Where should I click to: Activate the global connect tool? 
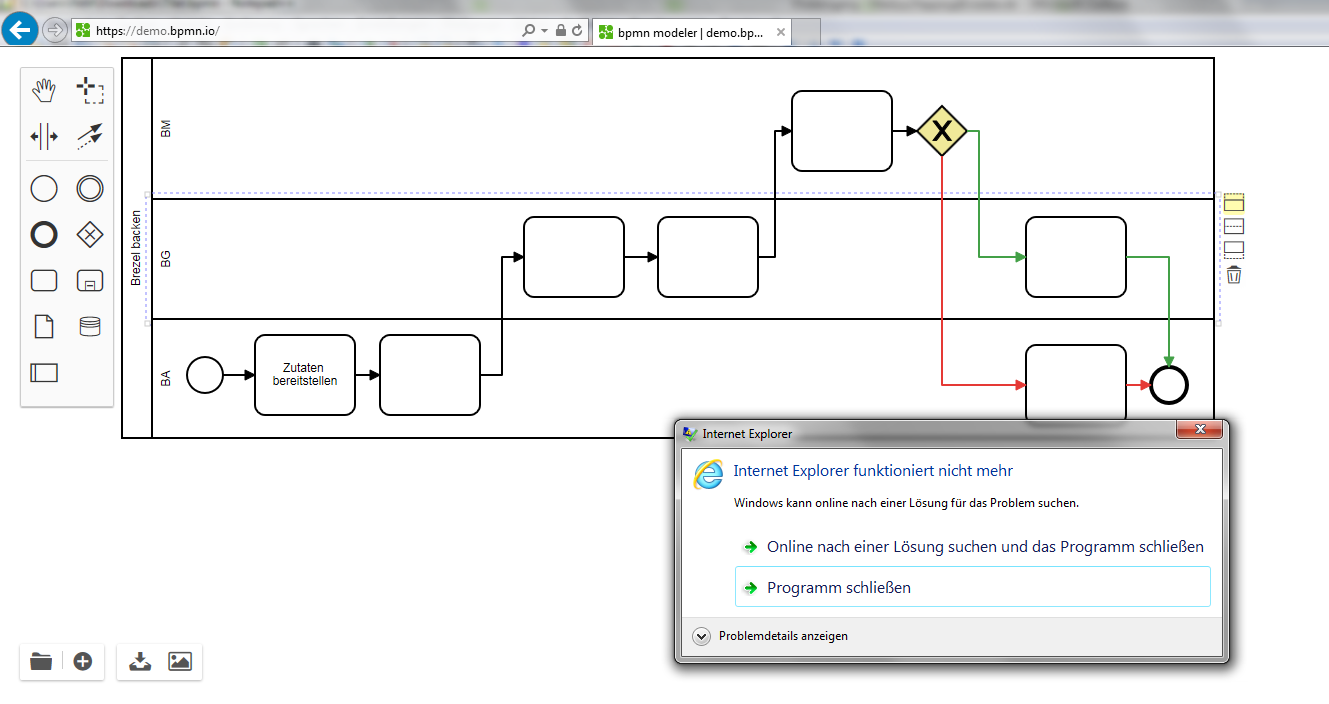tap(90, 136)
